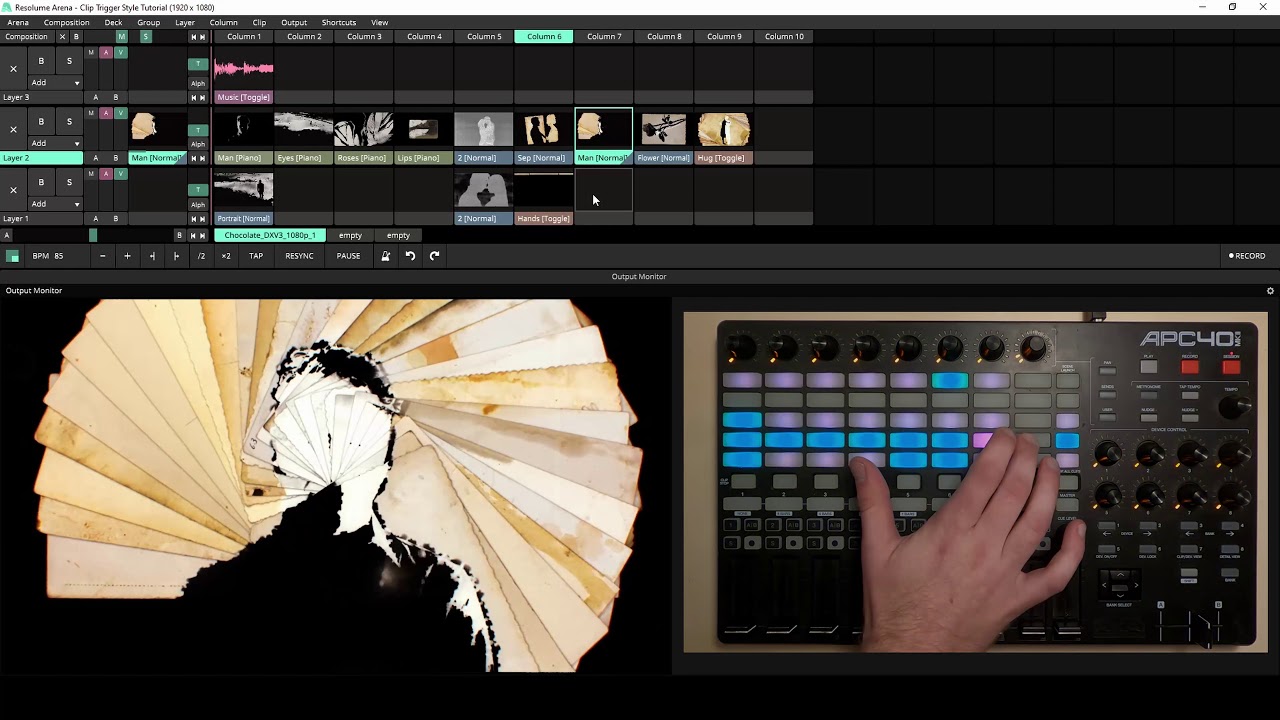The width and height of the screenshot is (1280, 720).
Task: Select the Layer 2 name label
Action: coord(40,158)
